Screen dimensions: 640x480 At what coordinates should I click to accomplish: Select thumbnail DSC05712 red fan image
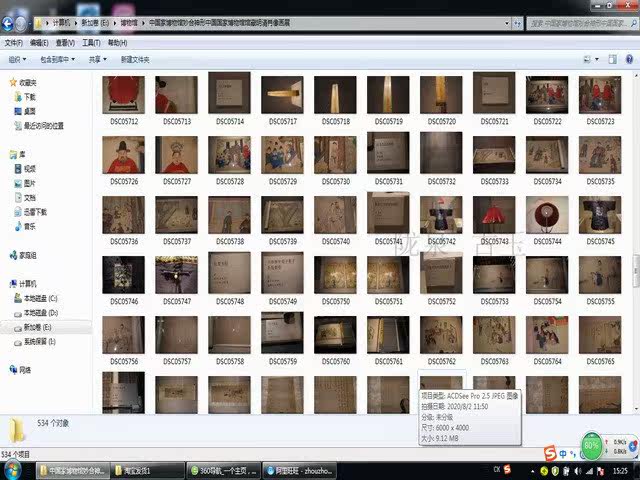[x=124, y=95]
